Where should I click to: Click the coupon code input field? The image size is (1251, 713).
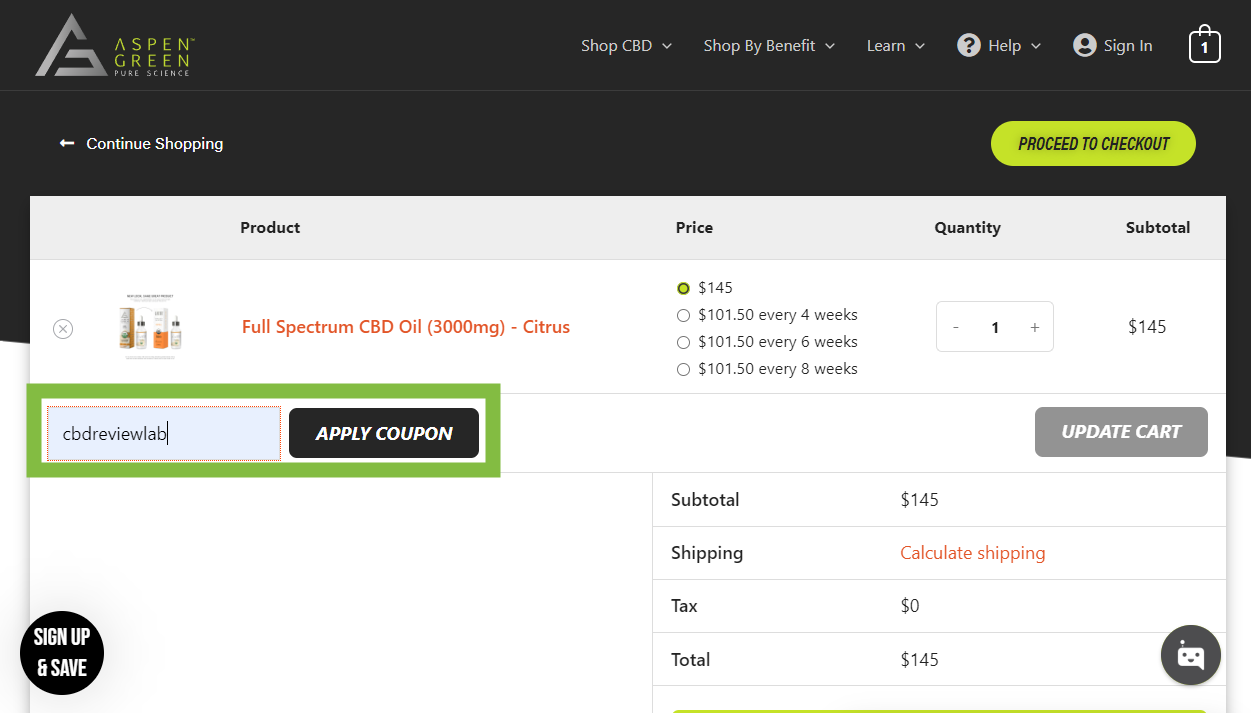click(x=164, y=433)
